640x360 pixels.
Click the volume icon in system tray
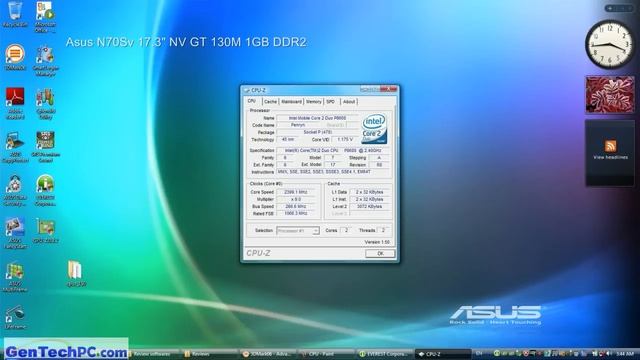tap(609, 353)
